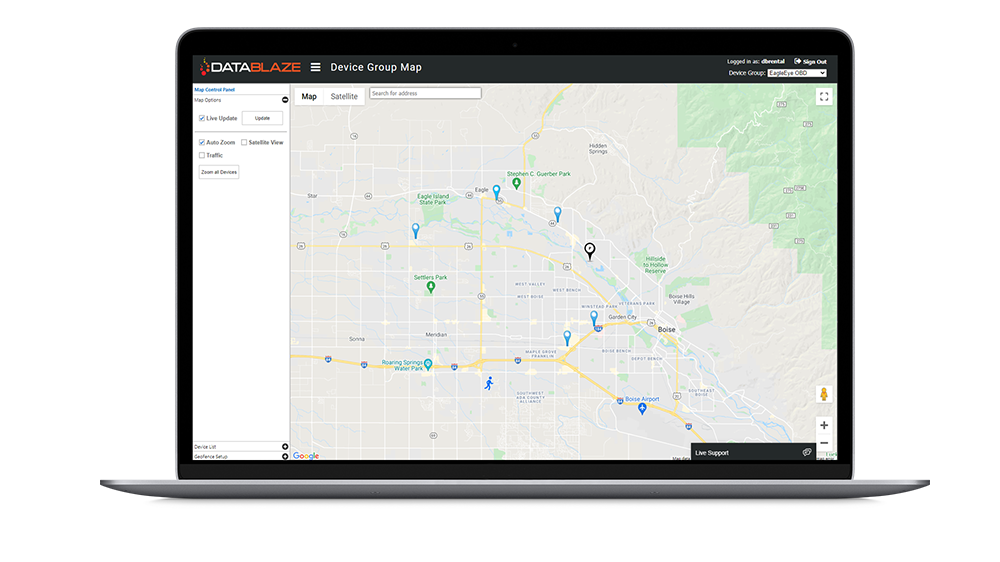The width and height of the screenshot is (1000, 562).
Task: Uncheck the Auto Zoom option
Action: coord(202,143)
